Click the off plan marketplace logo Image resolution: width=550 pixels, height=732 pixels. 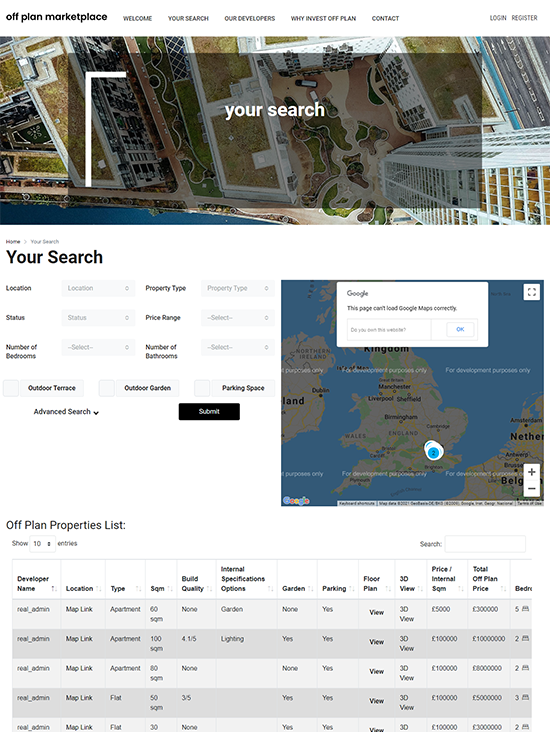pos(56,17)
